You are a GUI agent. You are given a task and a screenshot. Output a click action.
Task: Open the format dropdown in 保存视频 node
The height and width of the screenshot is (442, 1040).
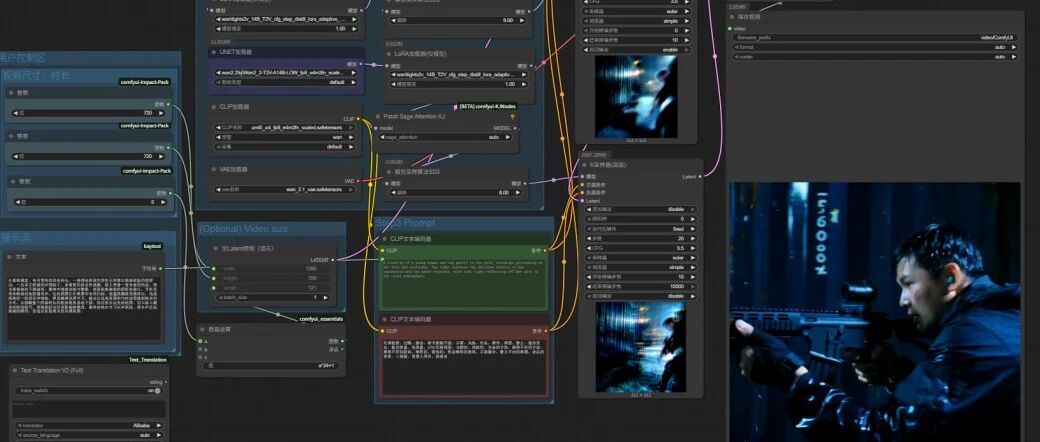(x=875, y=47)
